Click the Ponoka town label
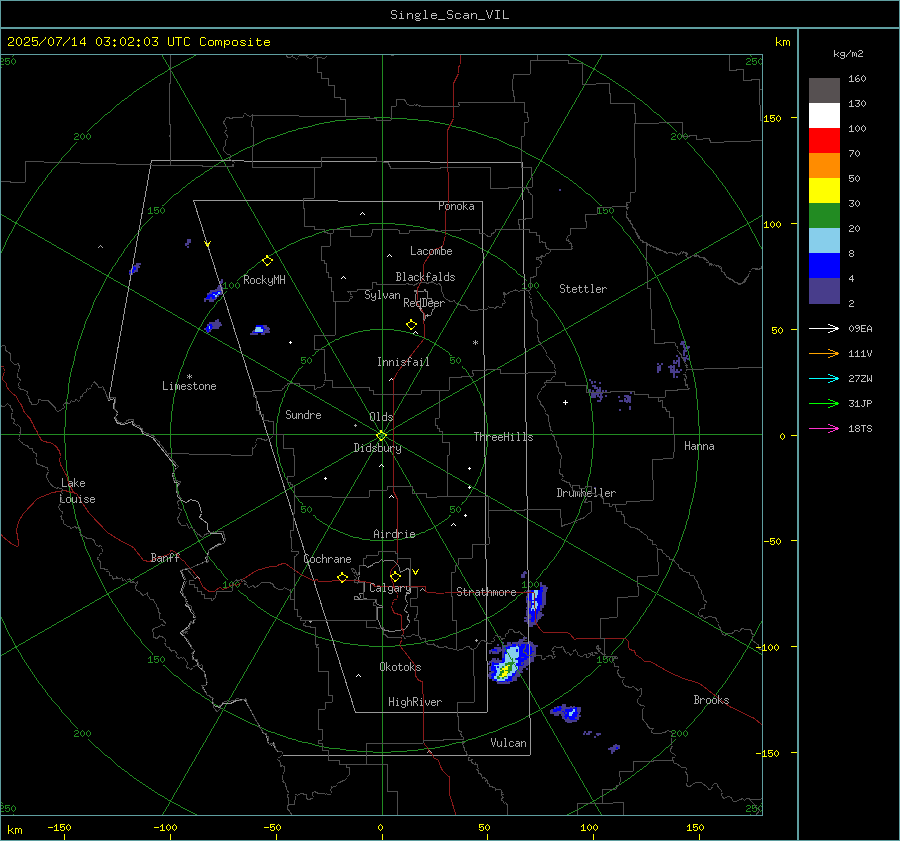 click(x=456, y=206)
